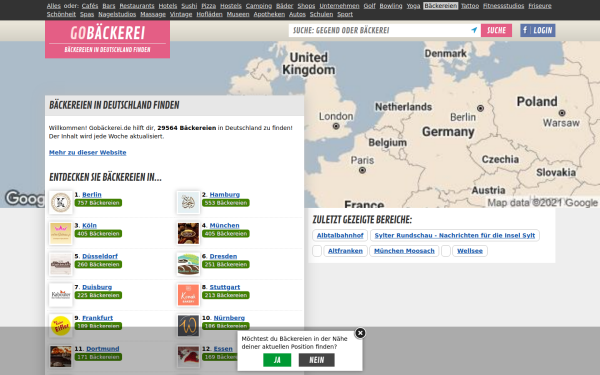Click the 757 Bäckereien badge for Berlin

coord(98,203)
